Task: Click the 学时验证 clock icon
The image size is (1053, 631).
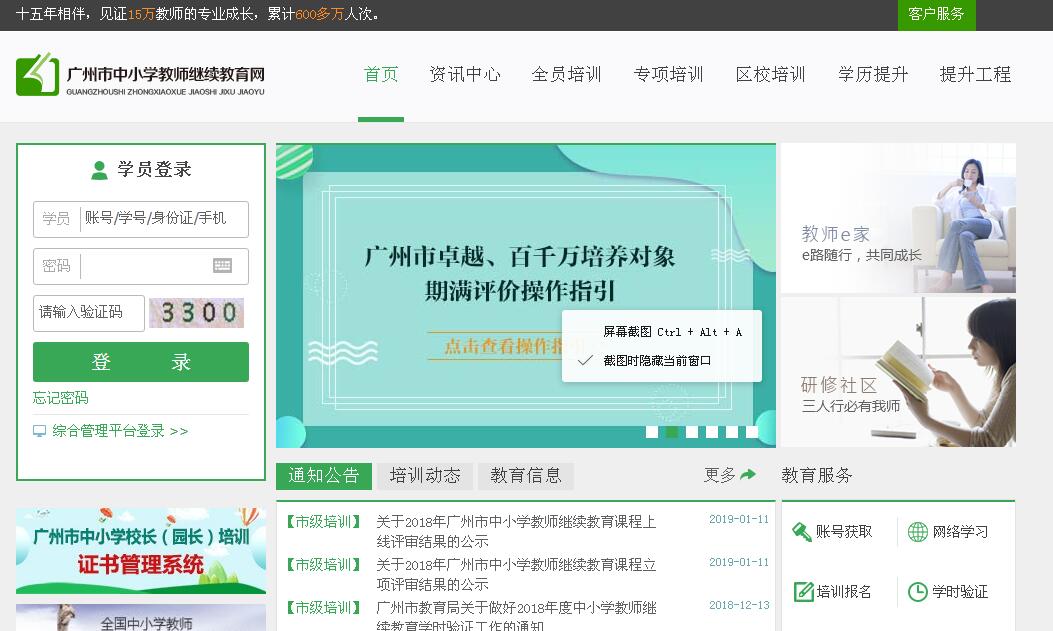Action: pos(917,592)
